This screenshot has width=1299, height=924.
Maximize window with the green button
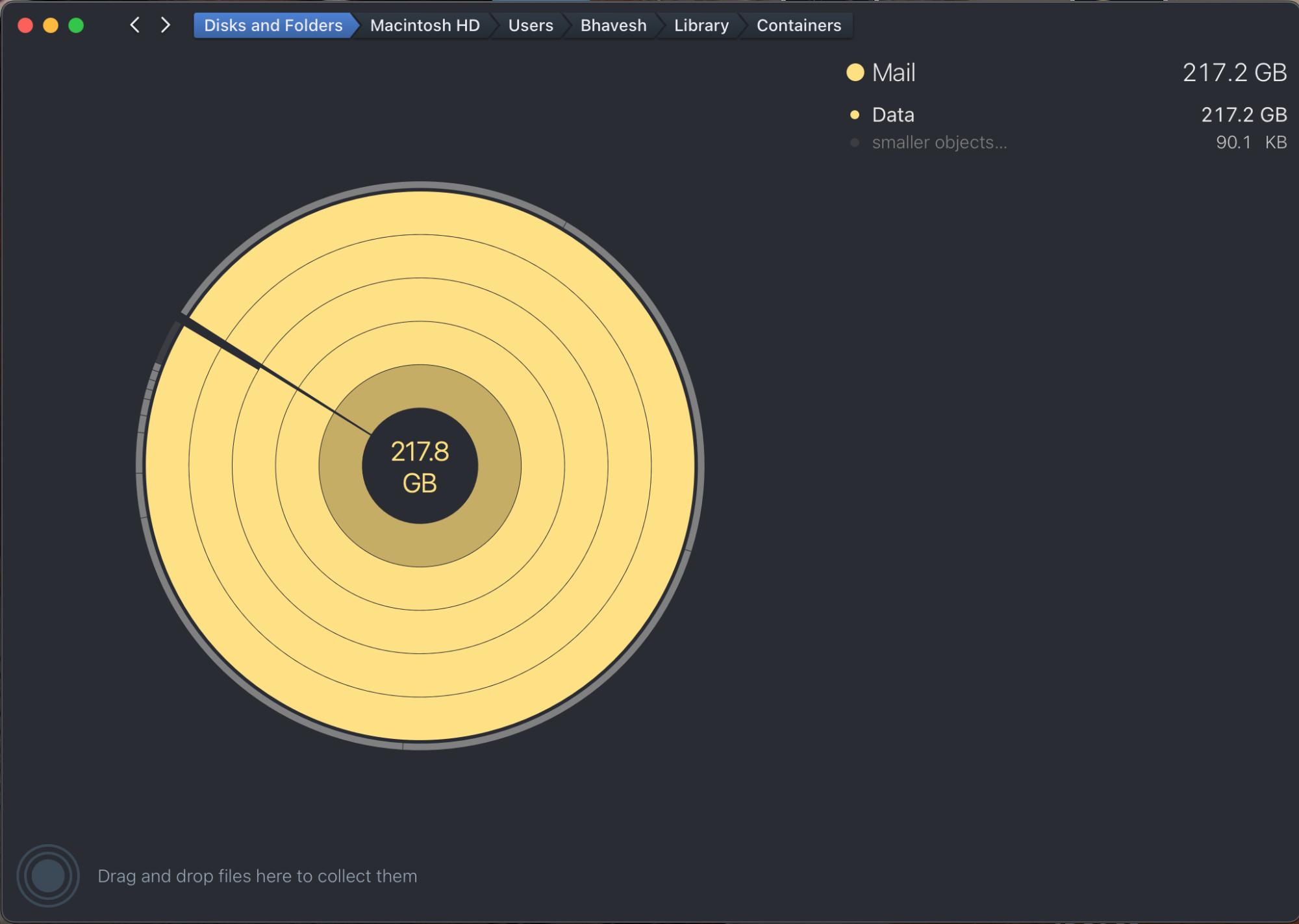76,25
